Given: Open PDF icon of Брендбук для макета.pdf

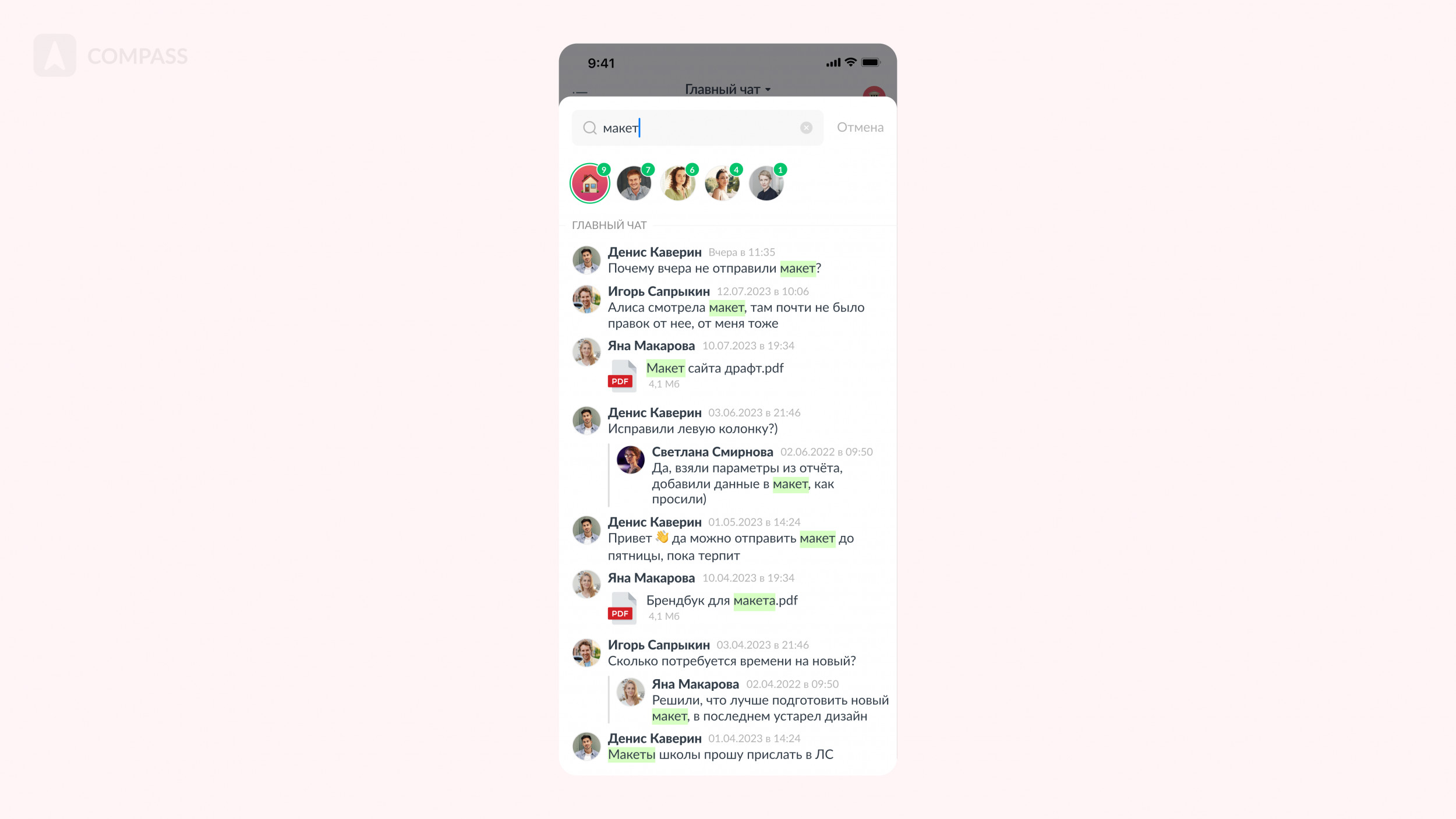Looking at the screenshot, I should 622,608.
